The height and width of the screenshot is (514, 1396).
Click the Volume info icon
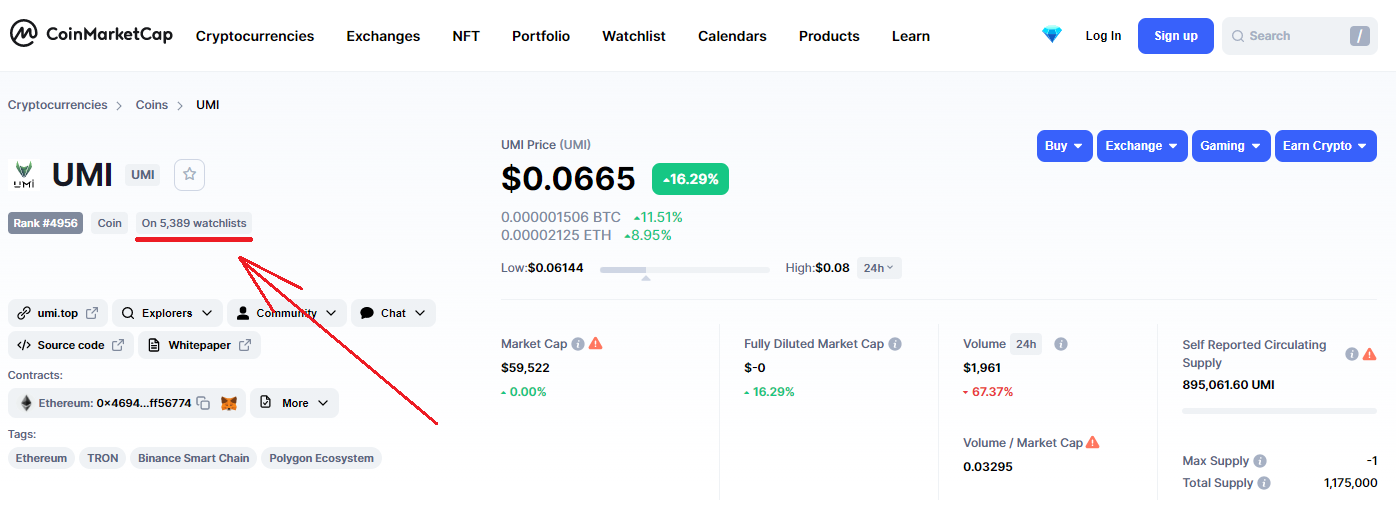click(1061, 344)
